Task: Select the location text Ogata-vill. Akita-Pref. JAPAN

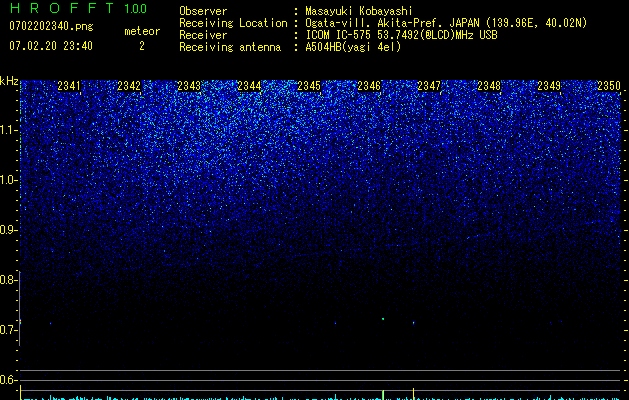Action: click(392, 23)
